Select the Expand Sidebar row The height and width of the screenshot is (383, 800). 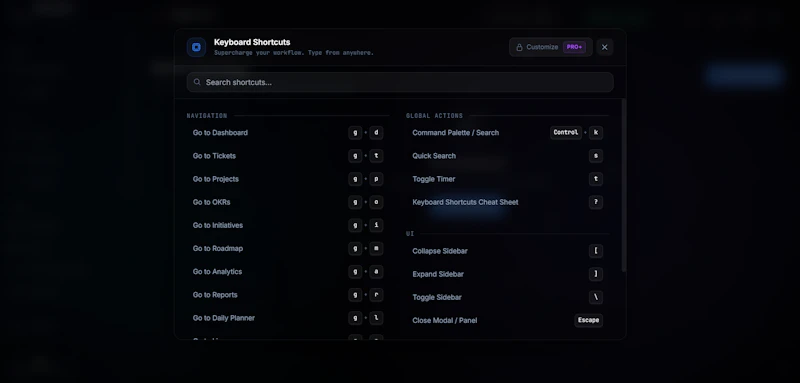(x=508, y=274)
